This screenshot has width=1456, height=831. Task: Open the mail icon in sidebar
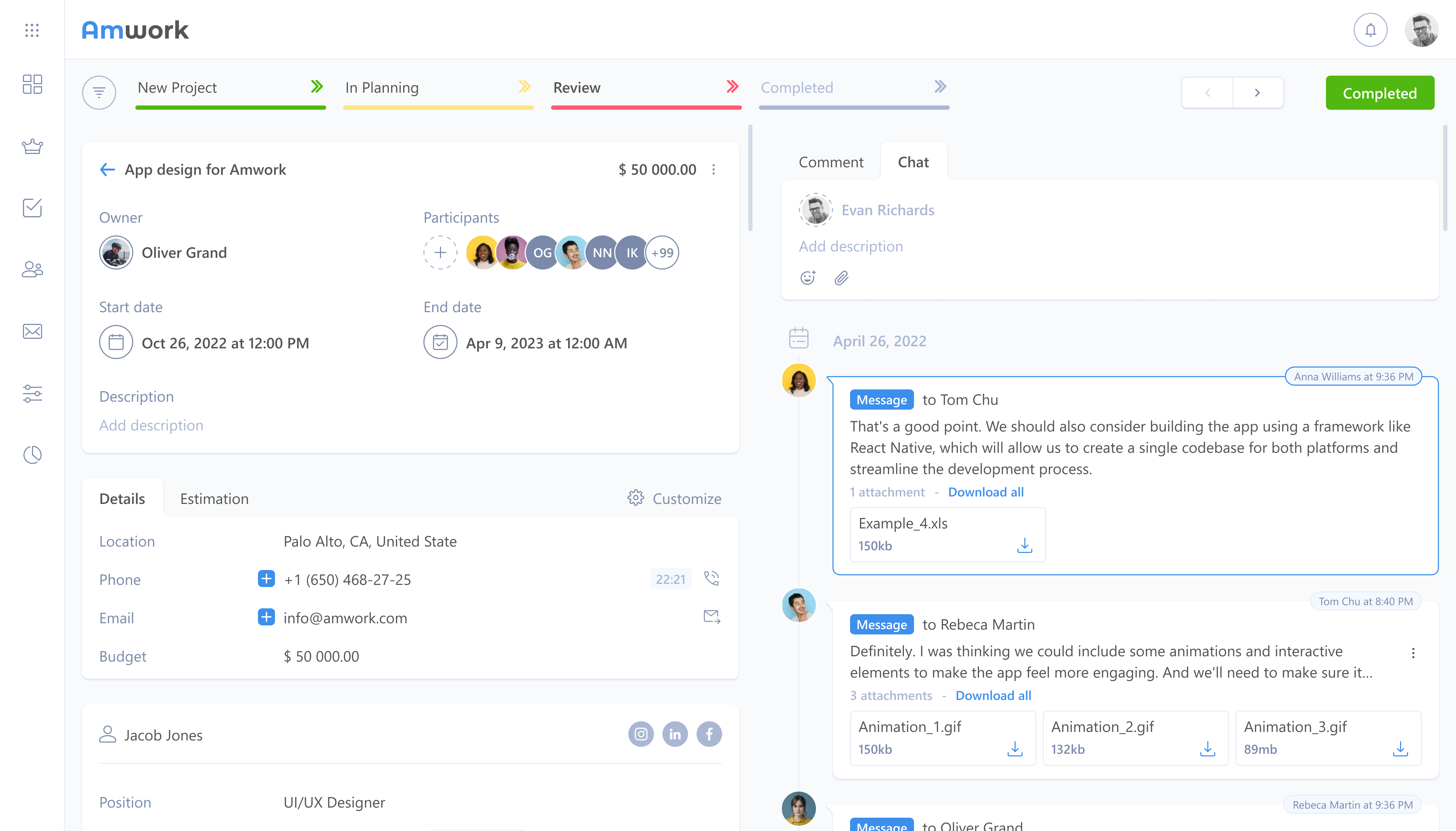pos(32,331)
